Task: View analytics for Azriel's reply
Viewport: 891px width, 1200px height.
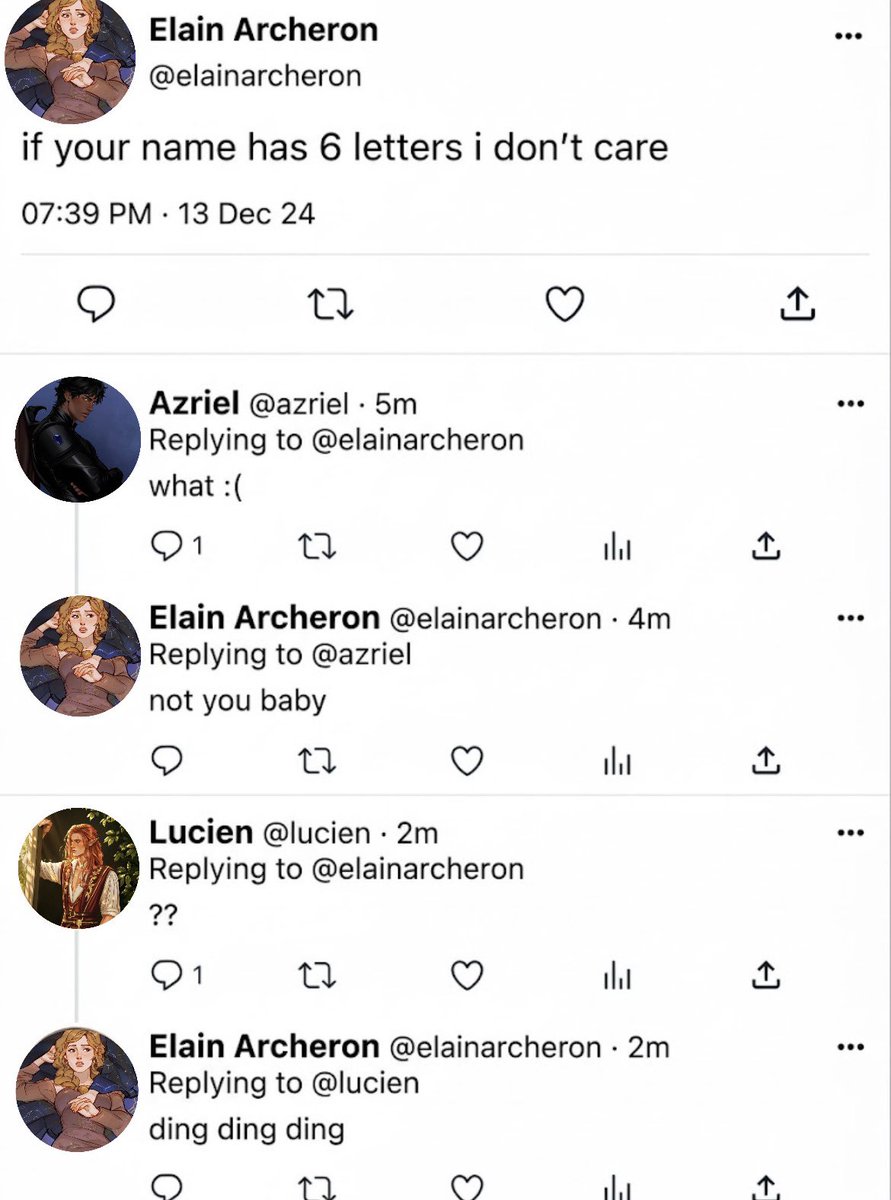Action: (616, 546)
